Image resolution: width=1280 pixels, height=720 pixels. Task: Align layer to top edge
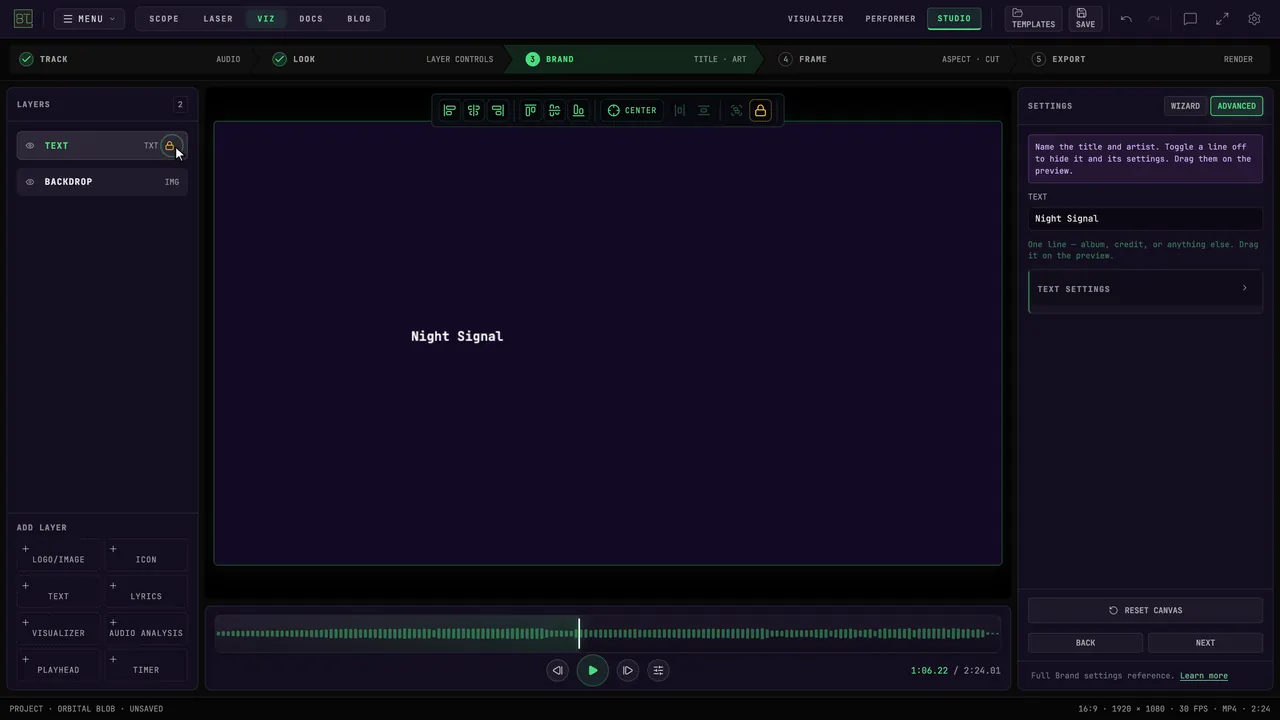531,110
